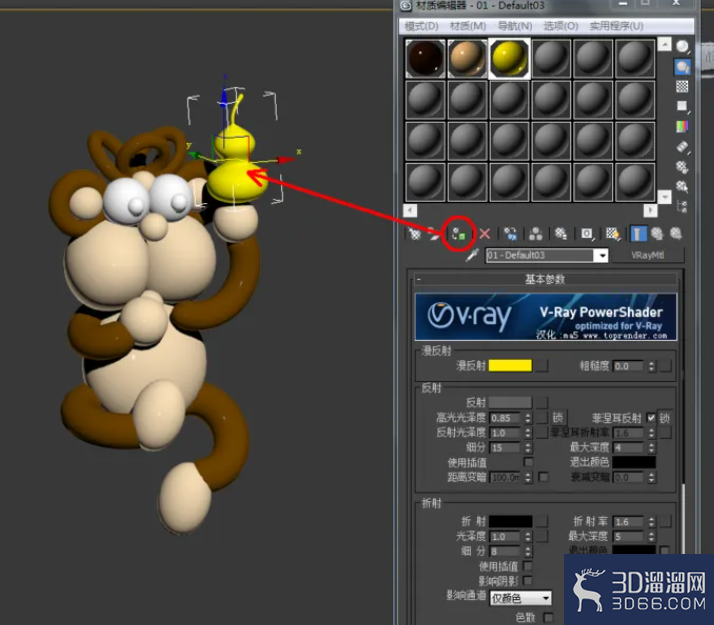Screen dimensions: 714x625
Task: Click the 退出颜色 swatch in 反射 section
Action: tap(634, 462)
